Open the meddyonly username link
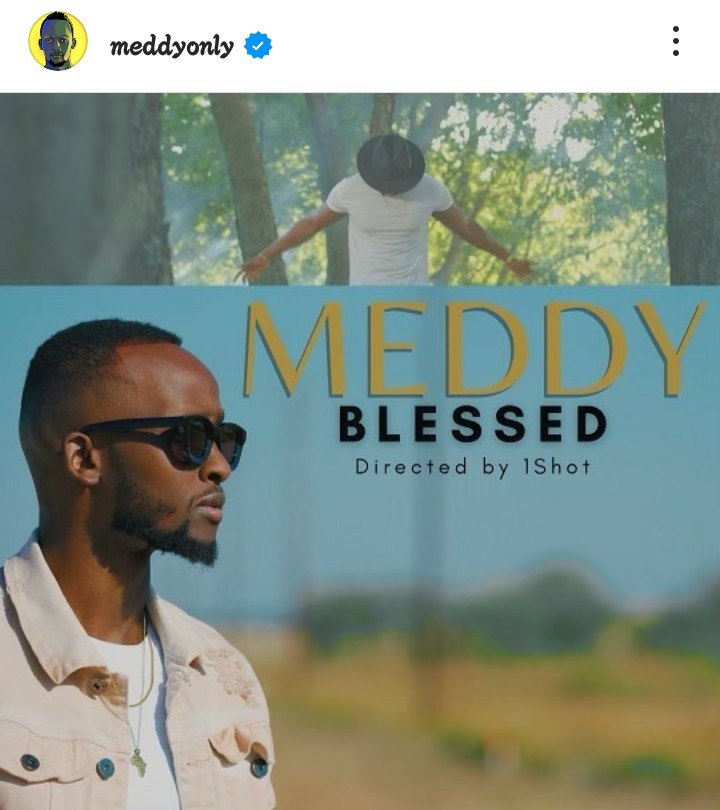The image size is (720, 810). 172,46
